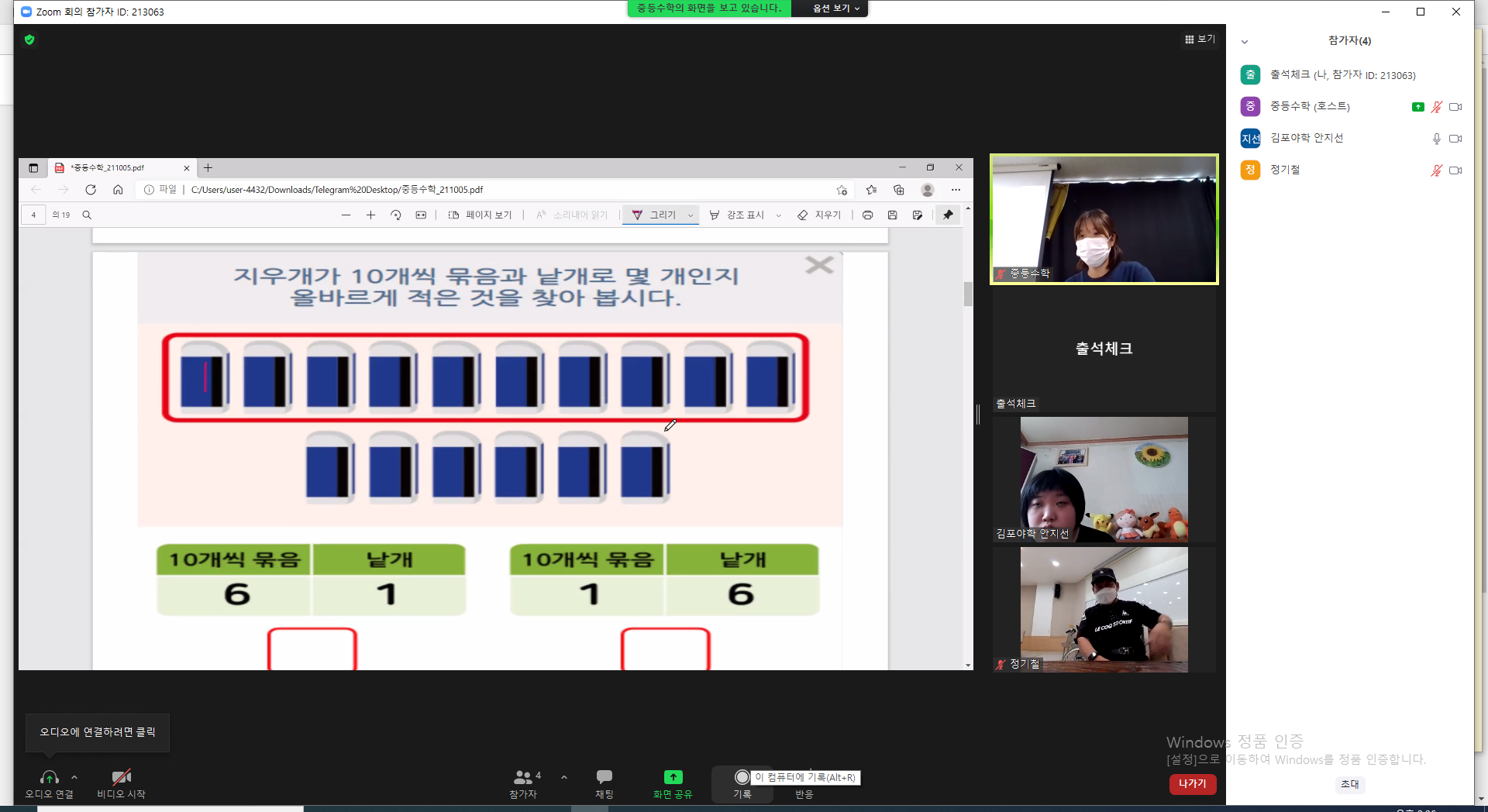Open the participants panel button in Zoom toolbar

point(523,783)
